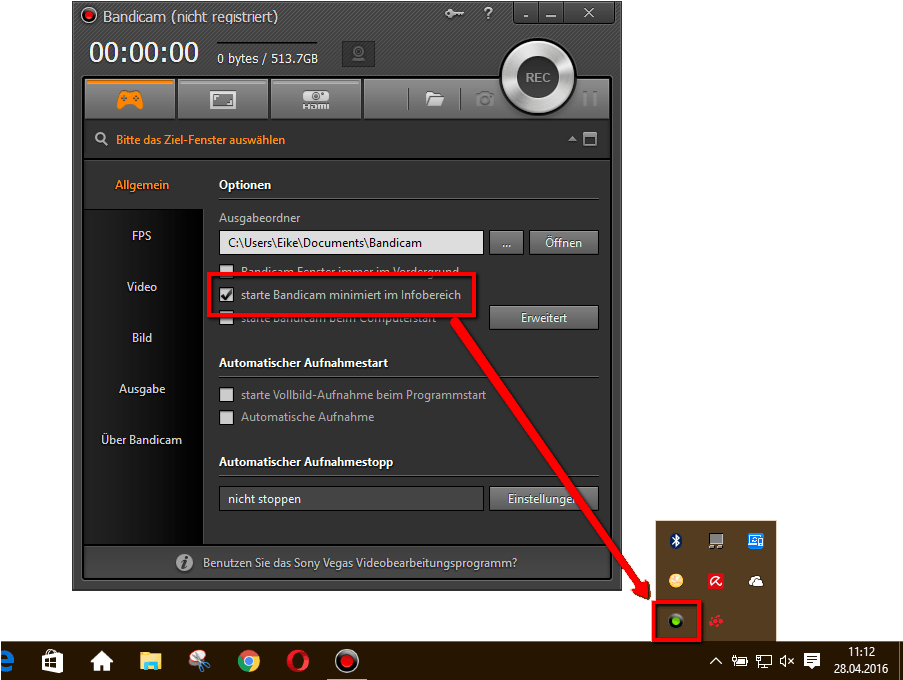Click the Öffnen button
The image size is (903, 680).
pyautogui.click(x=563, y=242)
